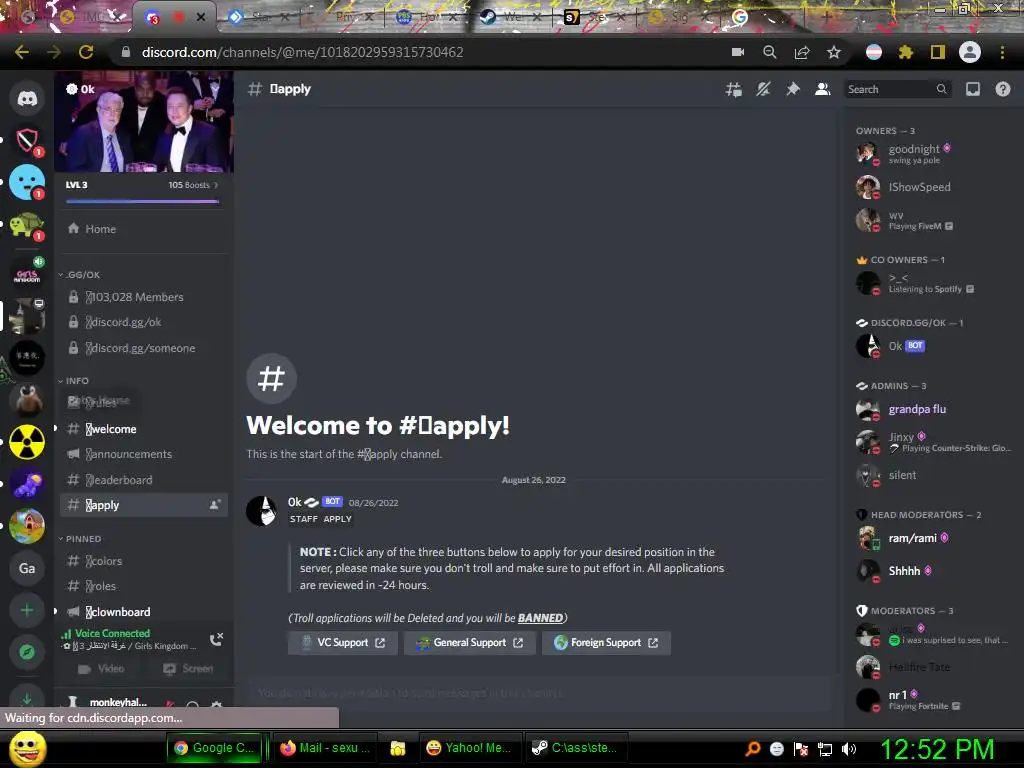Toggle the member list icon
The image size is (1024, 768).
coord(823,89)
